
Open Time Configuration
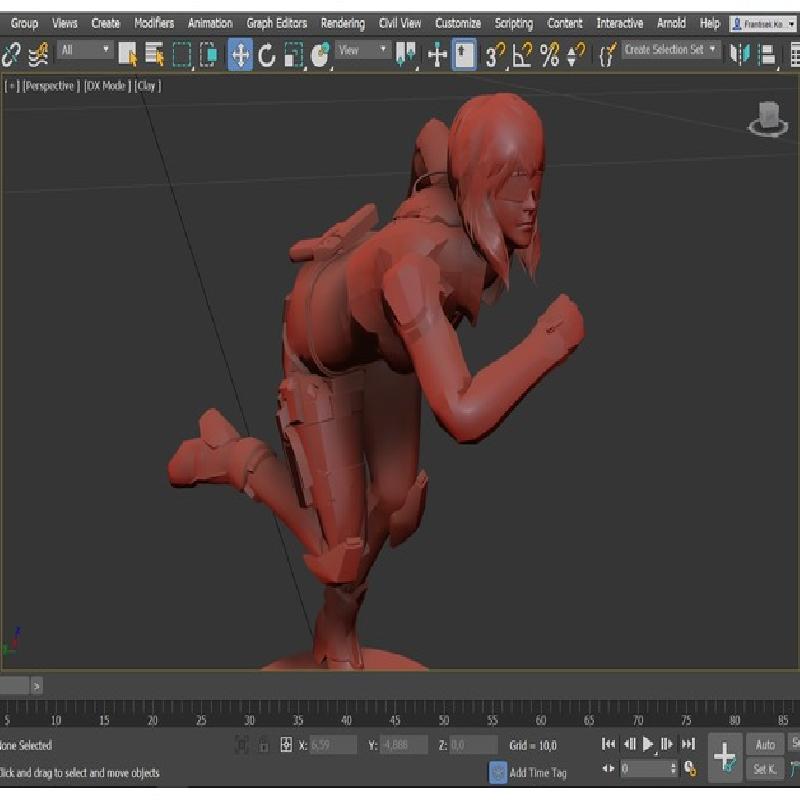pos(690,768)
